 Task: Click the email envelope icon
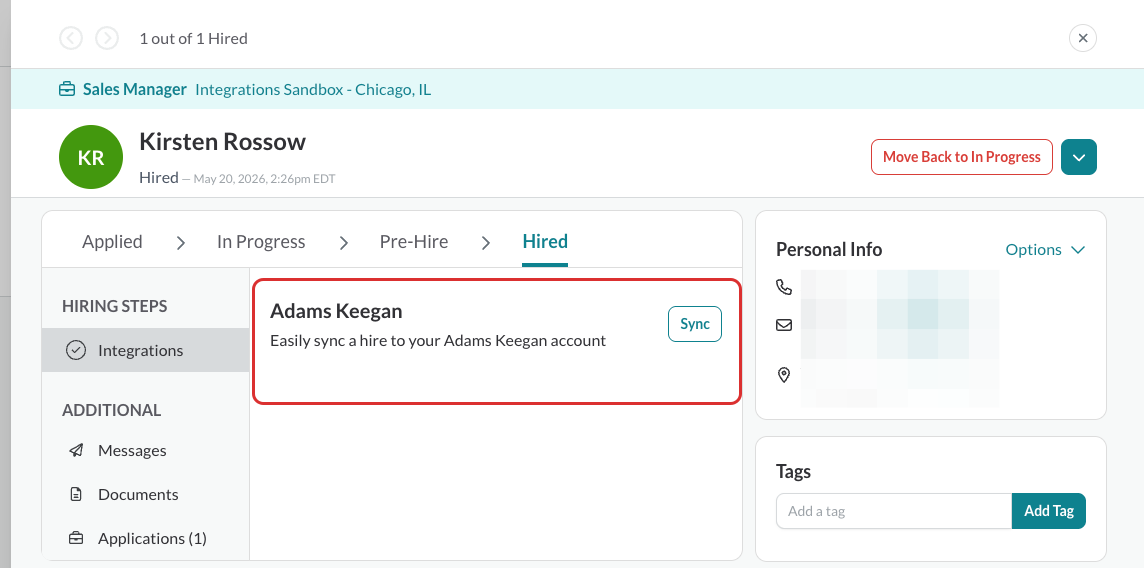tap(784, 325)
